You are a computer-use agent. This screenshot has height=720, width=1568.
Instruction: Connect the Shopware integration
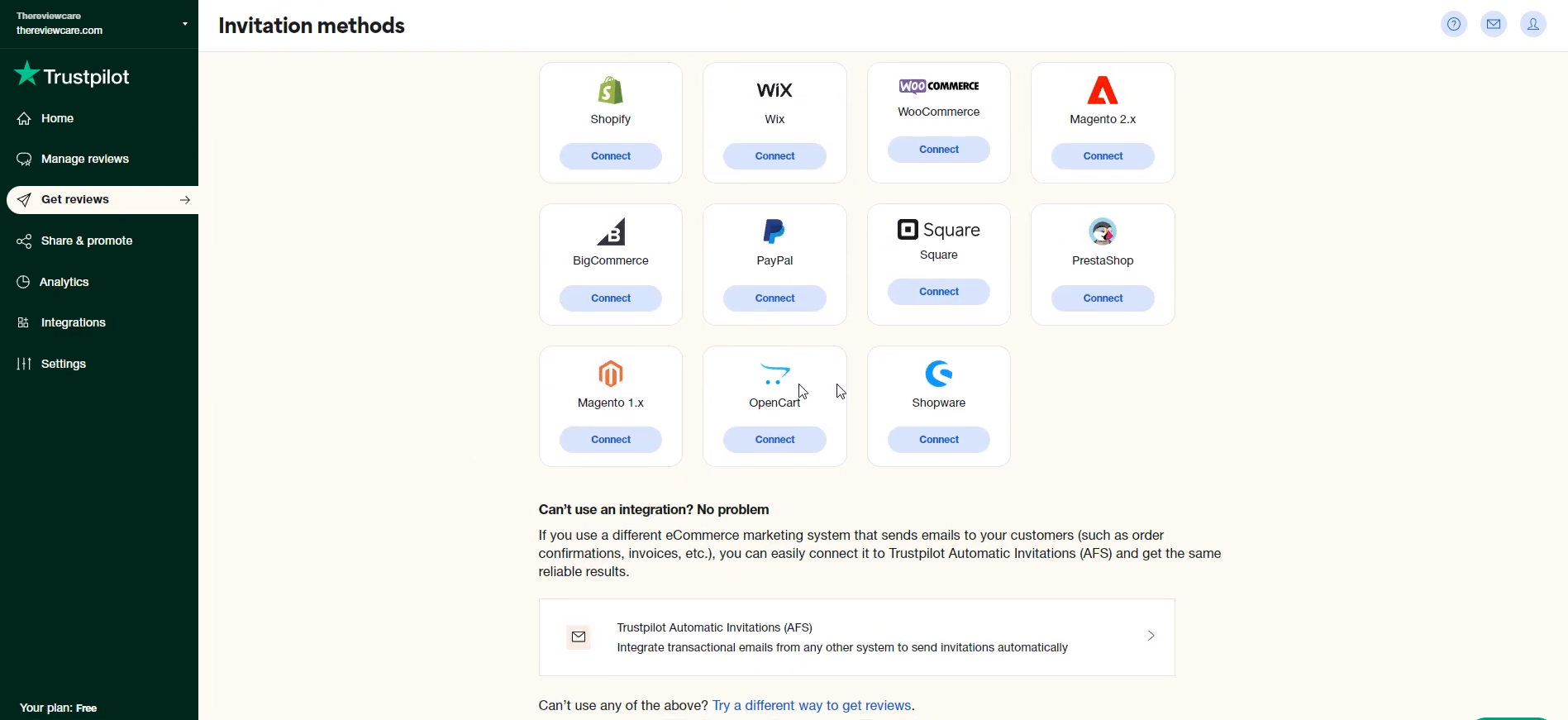[x=939, y=440]
